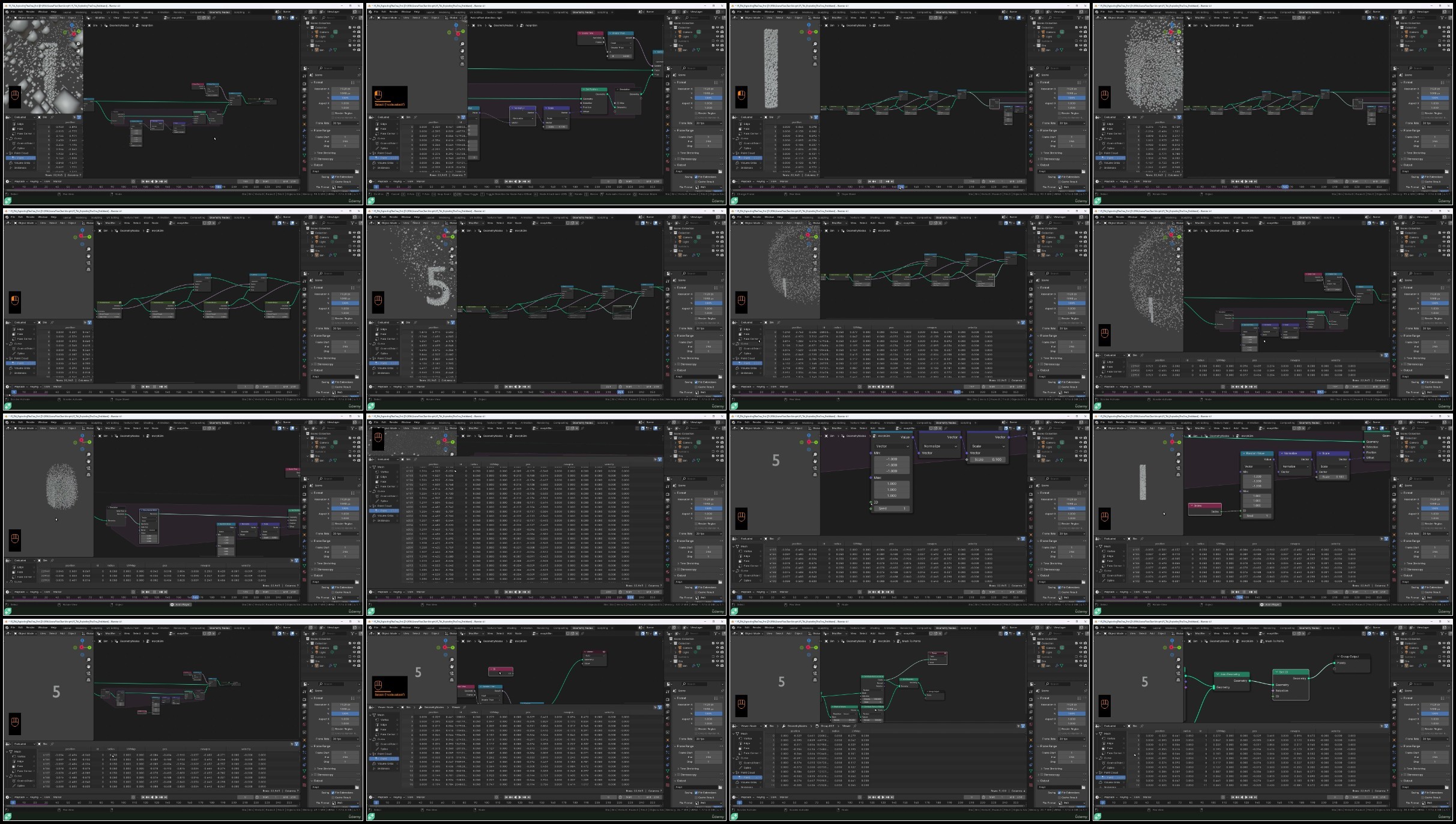Open Render properties tab, Join Geometry screenshot

pyautogui.click(x=1394, y=699)
